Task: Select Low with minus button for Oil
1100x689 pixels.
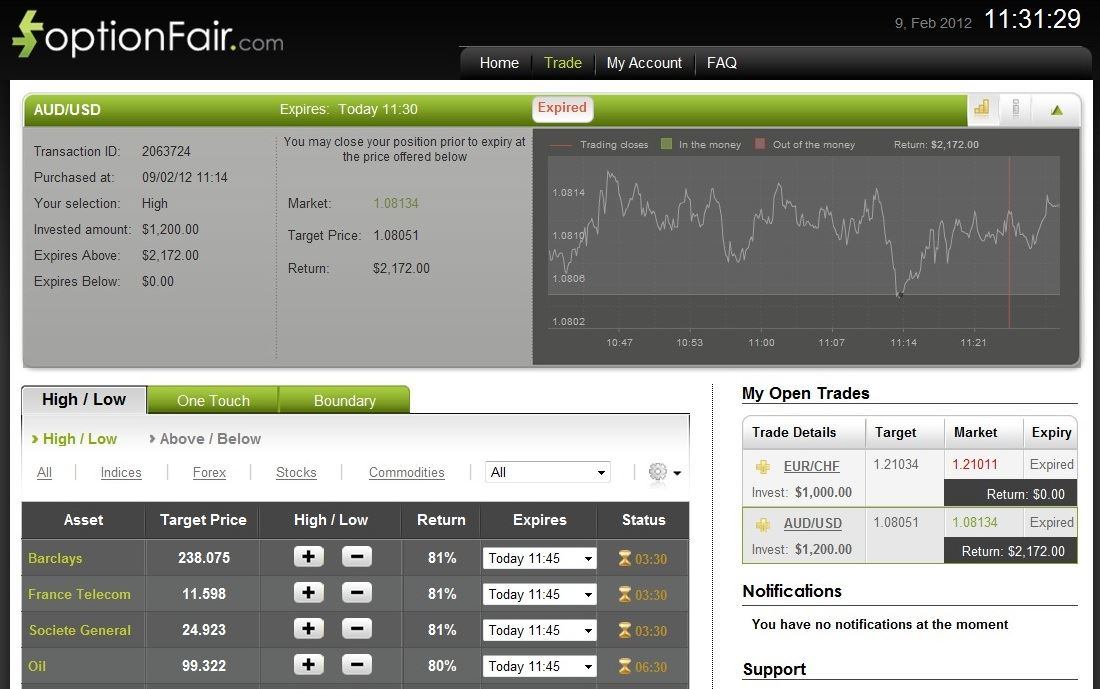Action: point(357,666)
